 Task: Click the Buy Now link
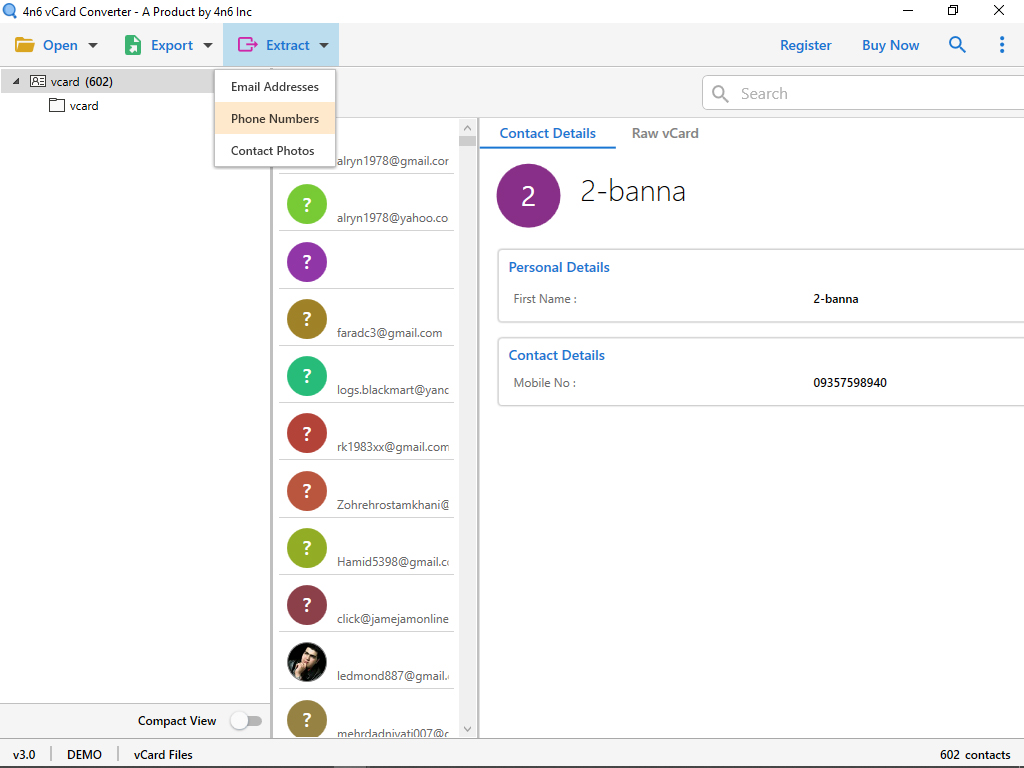point(890,45)
